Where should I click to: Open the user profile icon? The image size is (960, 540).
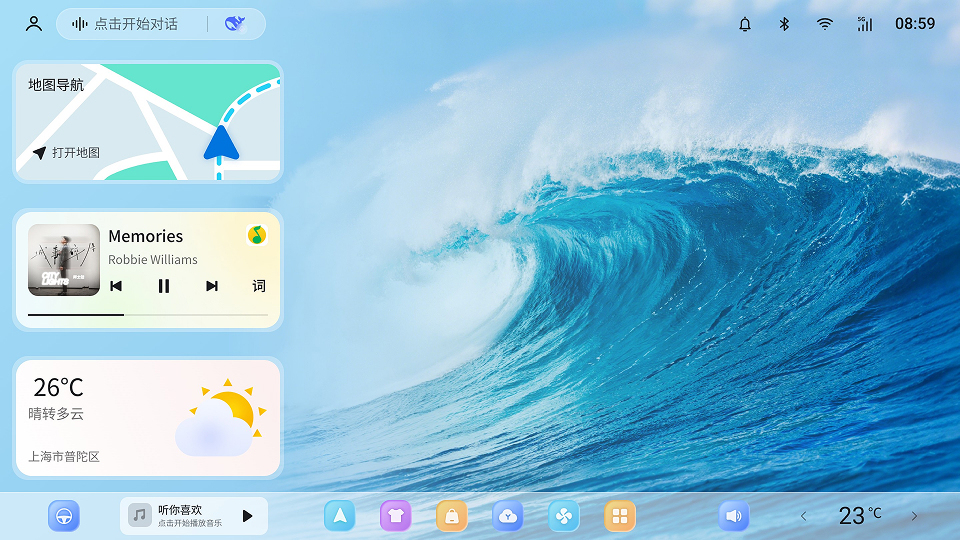point(34,24)
